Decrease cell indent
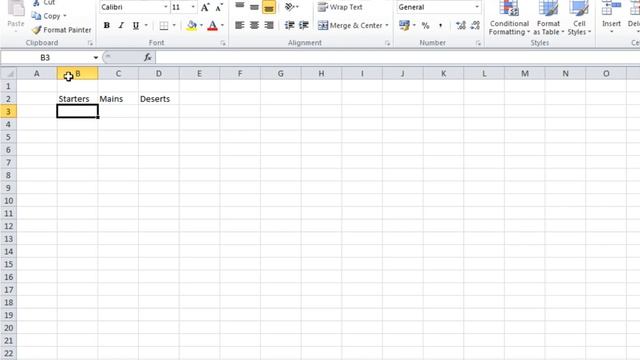640x360 pixels. (x=289, y=25)
